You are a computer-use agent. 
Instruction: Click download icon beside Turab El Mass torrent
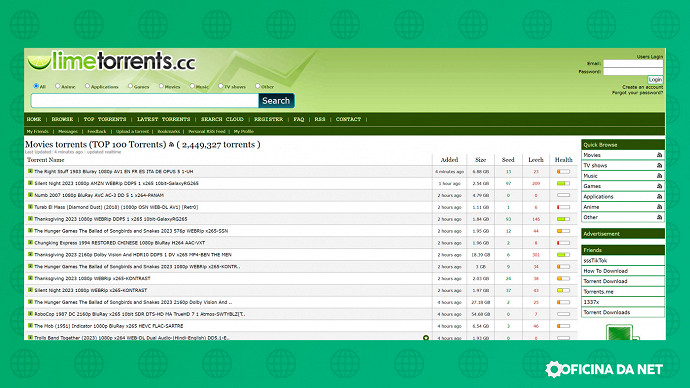30,207
